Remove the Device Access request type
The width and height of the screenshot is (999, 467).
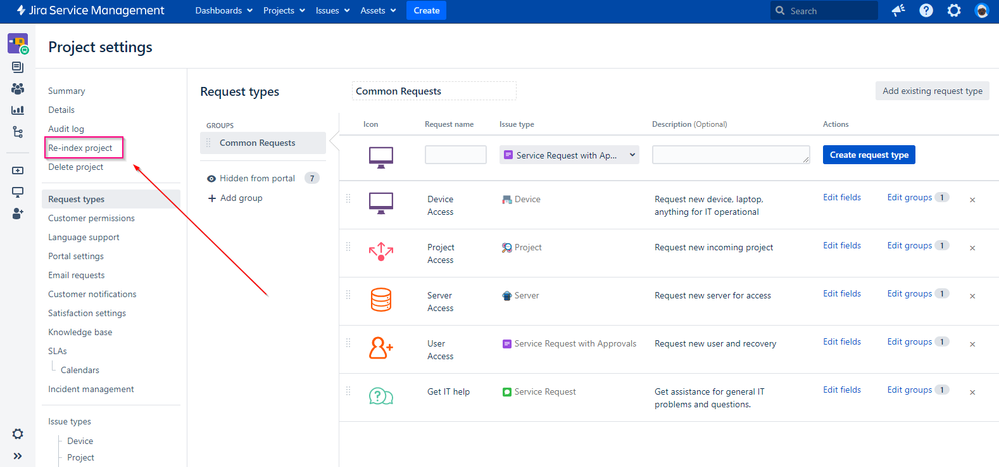(972, 200)
